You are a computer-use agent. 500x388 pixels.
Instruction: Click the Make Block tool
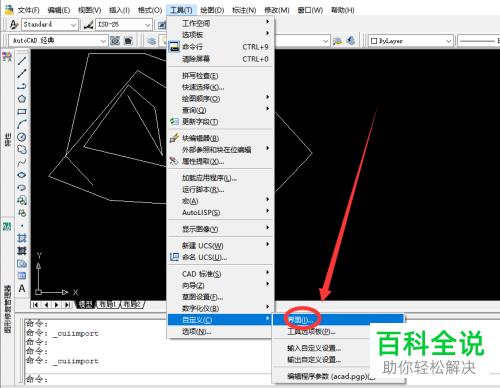point(22,213)
